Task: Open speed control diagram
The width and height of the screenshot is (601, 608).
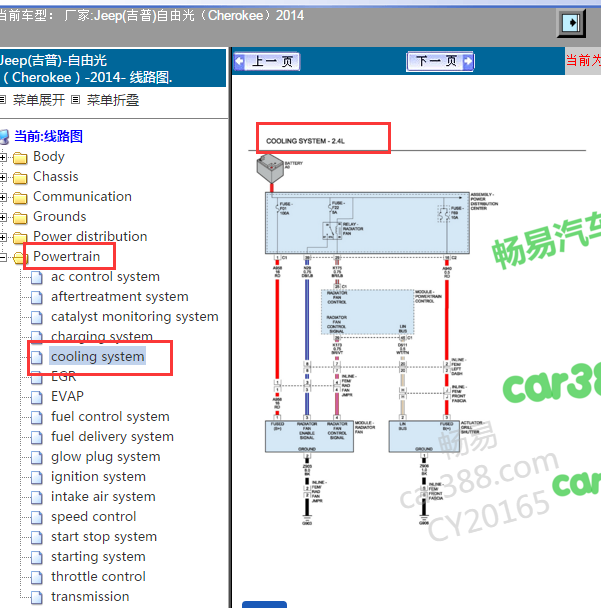Action: click(x=94, y=517)
